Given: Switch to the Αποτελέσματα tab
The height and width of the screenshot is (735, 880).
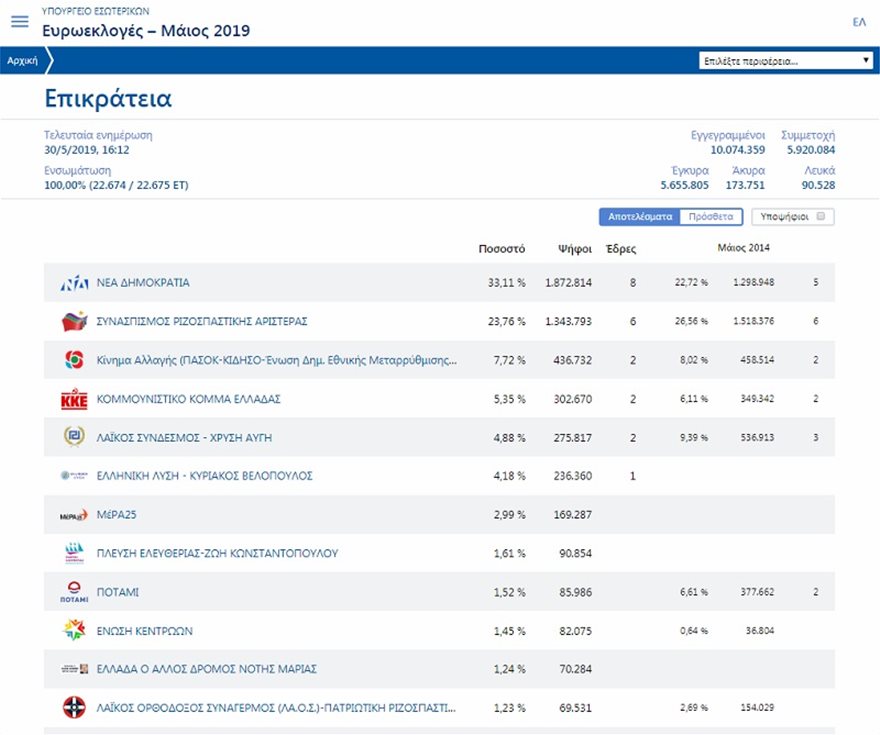Looking at the screenshot, I should 638,216.
